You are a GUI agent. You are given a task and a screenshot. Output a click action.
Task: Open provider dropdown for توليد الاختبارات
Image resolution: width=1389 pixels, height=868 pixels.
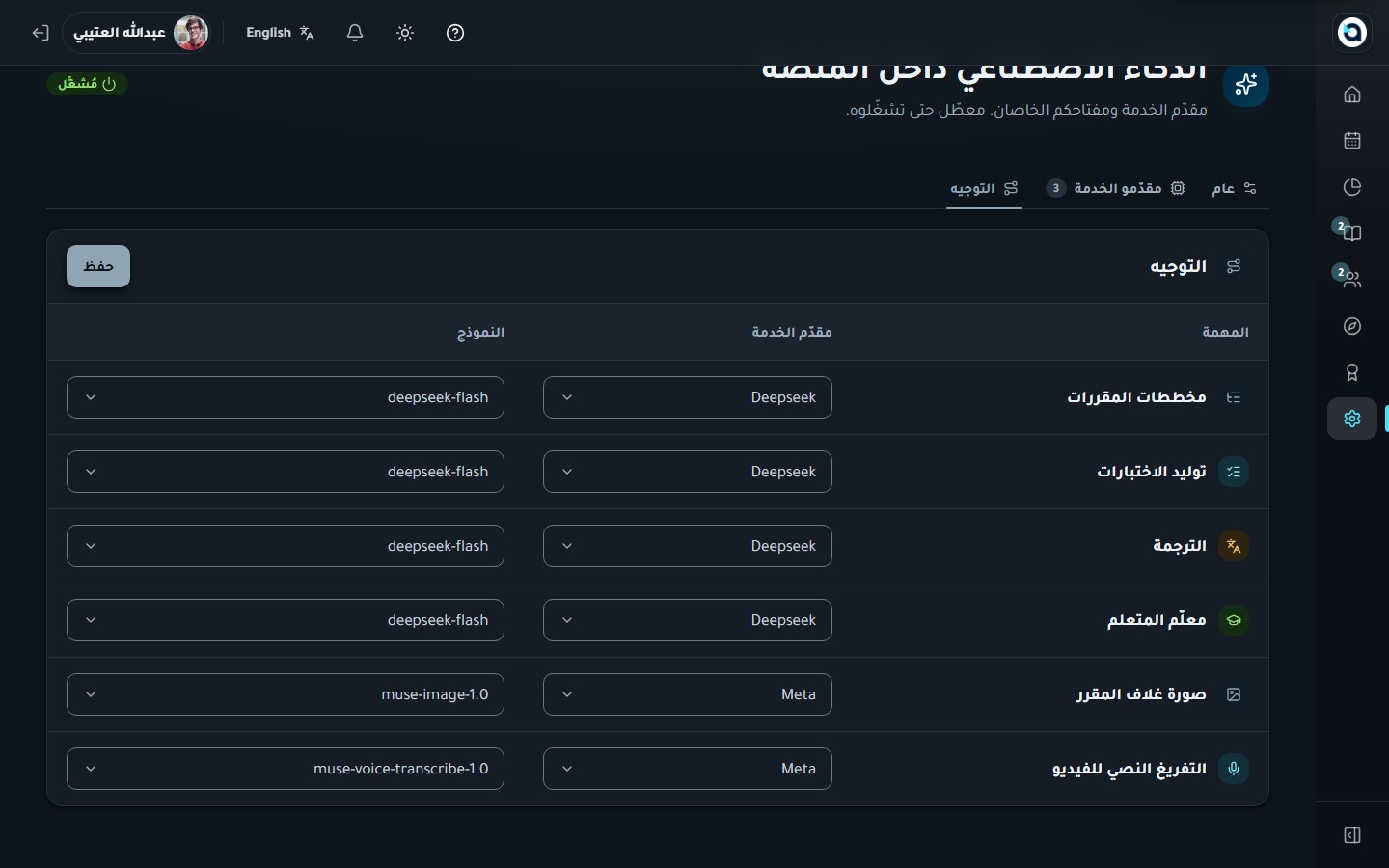(688, 472)
